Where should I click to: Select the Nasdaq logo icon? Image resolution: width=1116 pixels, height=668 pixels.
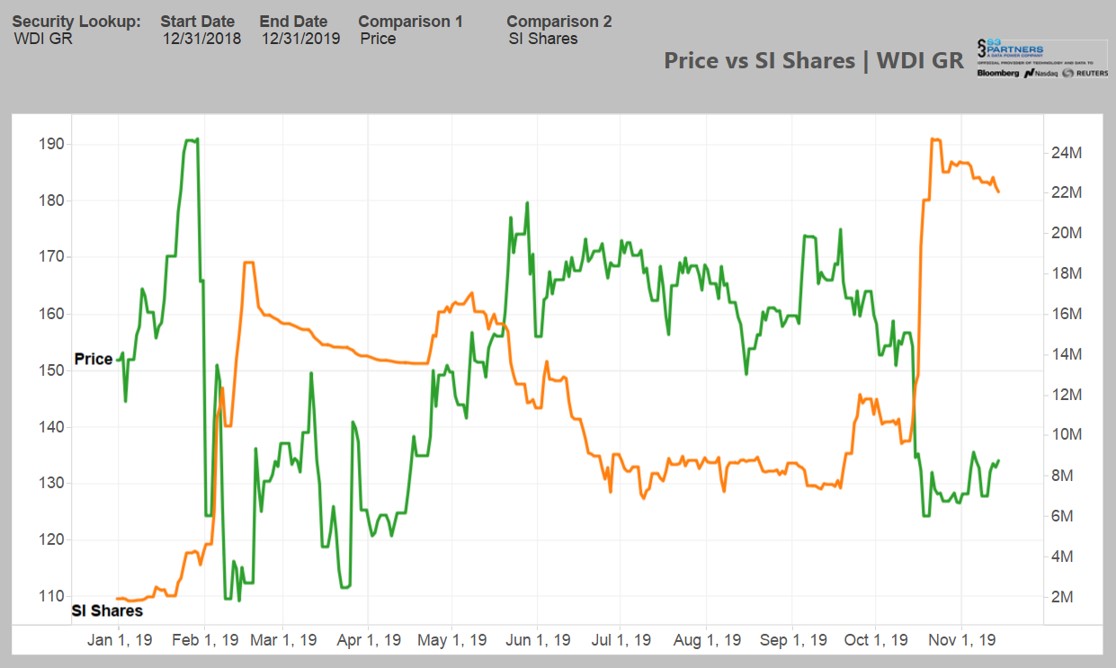tap(1028, 72)
